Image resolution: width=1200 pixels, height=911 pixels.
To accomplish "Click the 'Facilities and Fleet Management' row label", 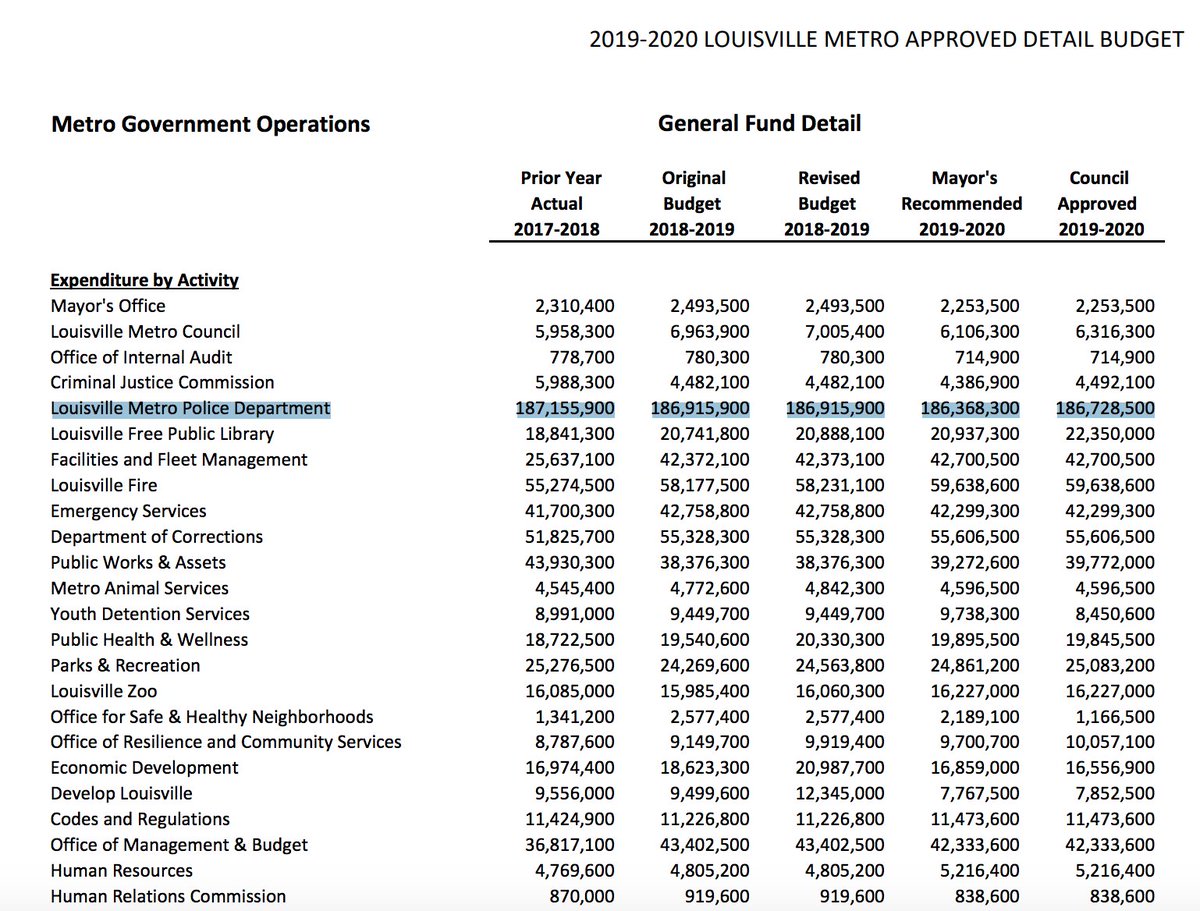I will 179,460.
